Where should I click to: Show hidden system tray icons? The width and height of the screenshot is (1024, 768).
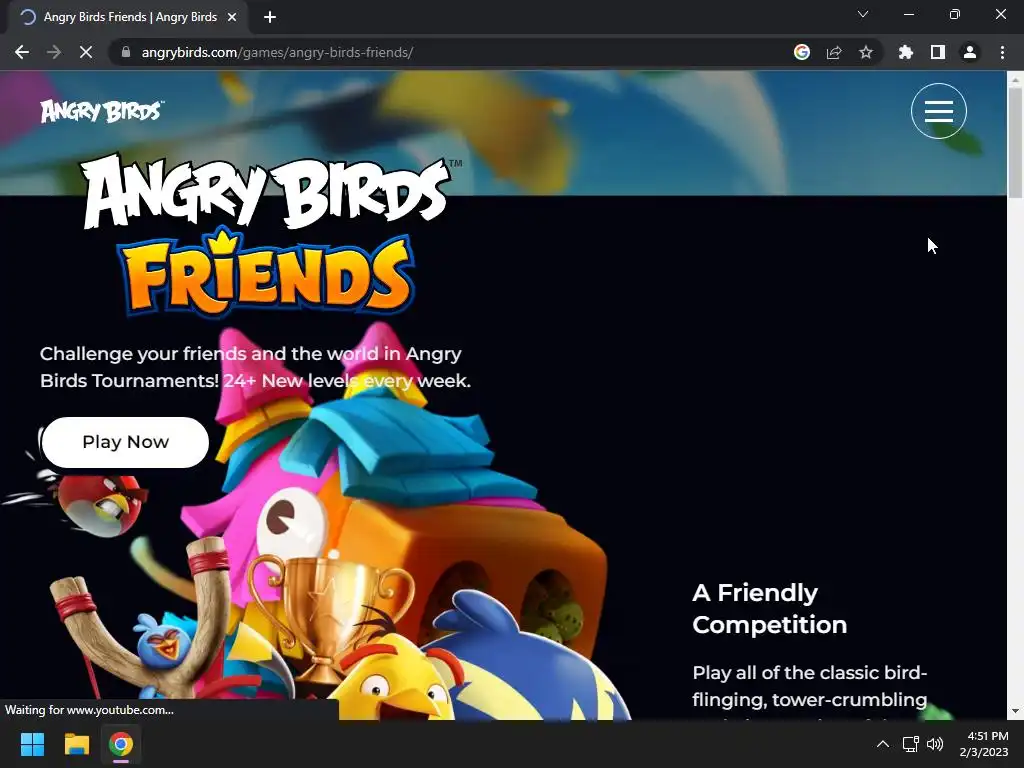[882, 744]
